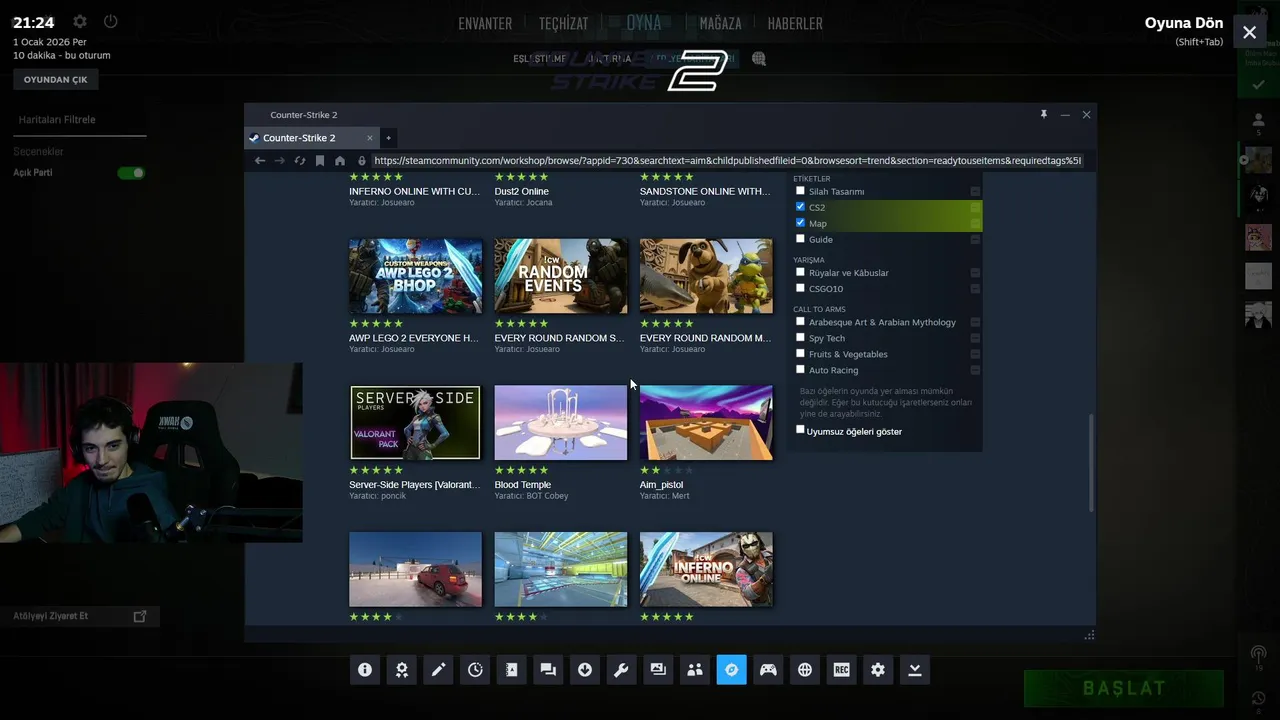
Task: Uncheck the CS2 tag checkbox
Action: tap(800, 206)
